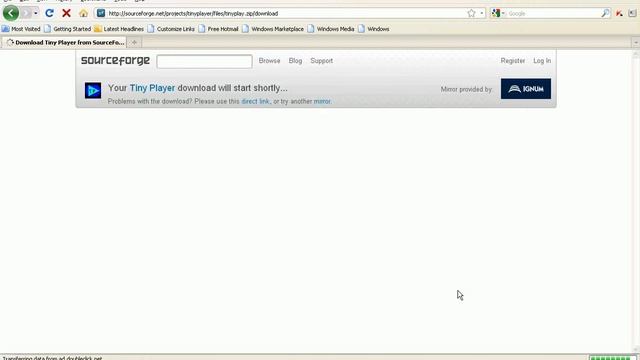Bookmark this page with the star icon
The width and height of the screenshot is (640, 360).
[x=471, y=13]
